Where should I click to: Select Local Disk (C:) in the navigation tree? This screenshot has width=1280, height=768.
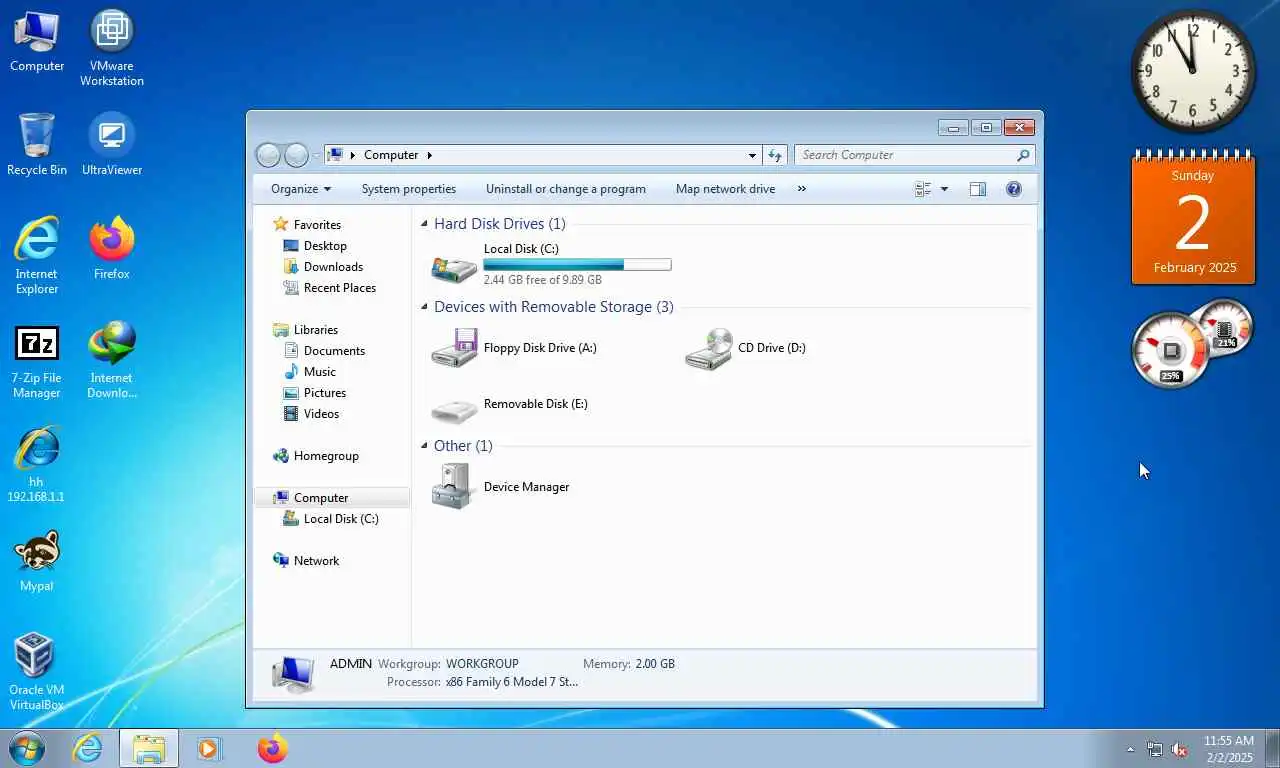(341, 519)
